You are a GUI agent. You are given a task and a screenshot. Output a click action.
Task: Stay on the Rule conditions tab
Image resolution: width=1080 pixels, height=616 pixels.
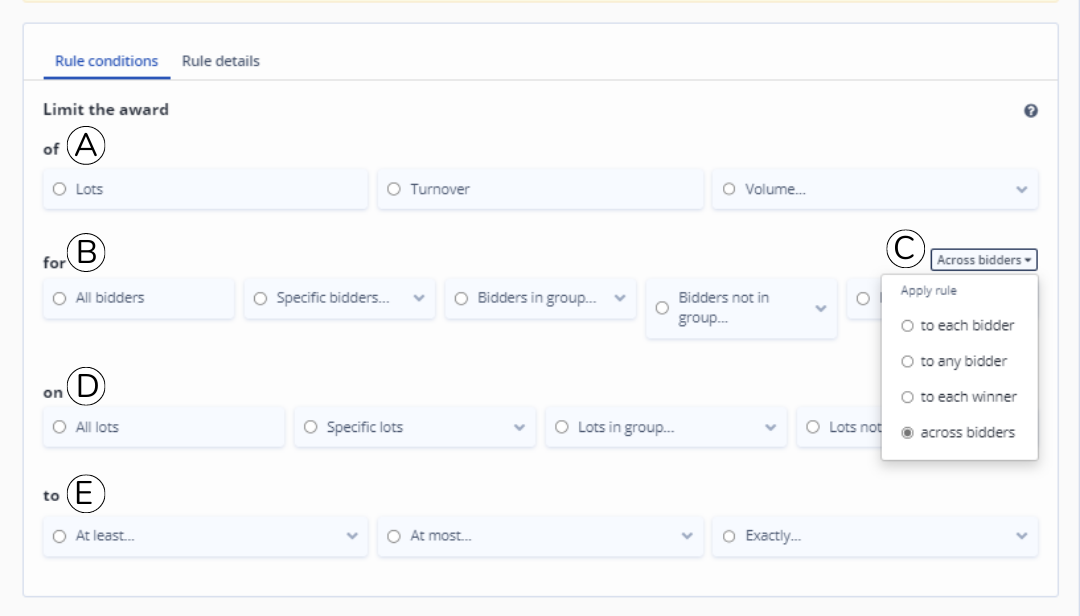pos(106,60)
